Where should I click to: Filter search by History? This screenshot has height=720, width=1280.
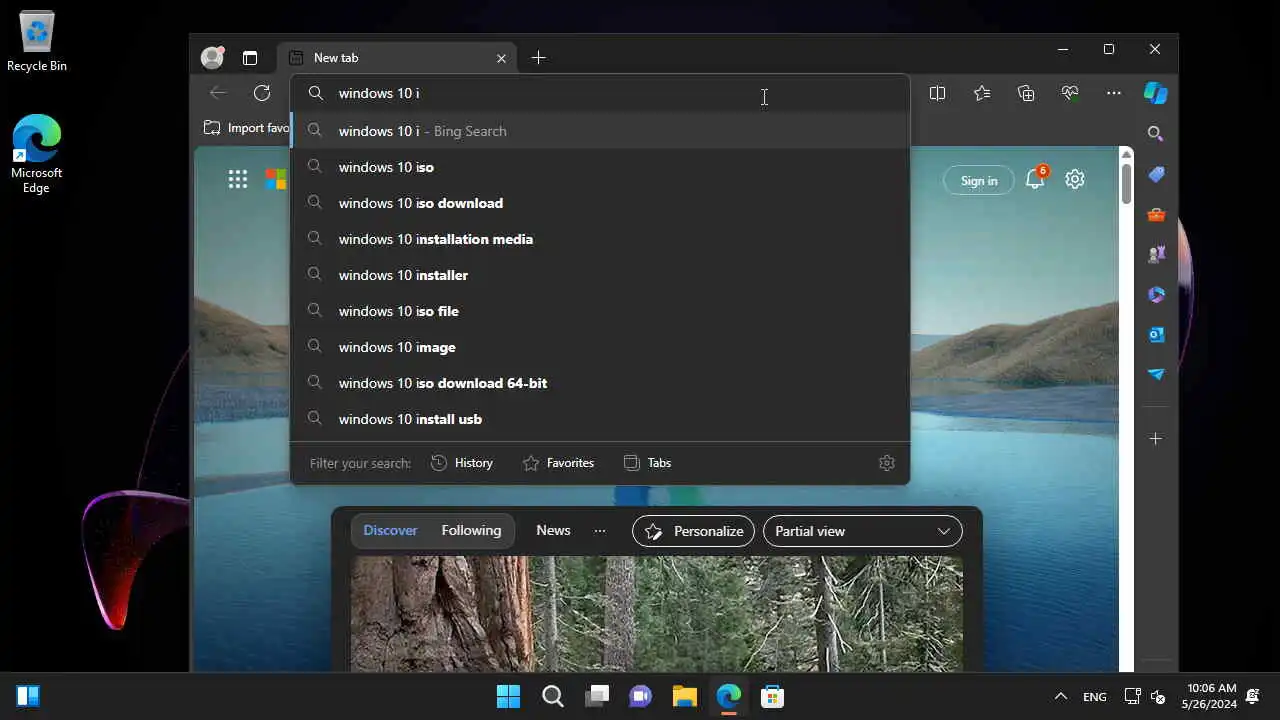[462, 463]
